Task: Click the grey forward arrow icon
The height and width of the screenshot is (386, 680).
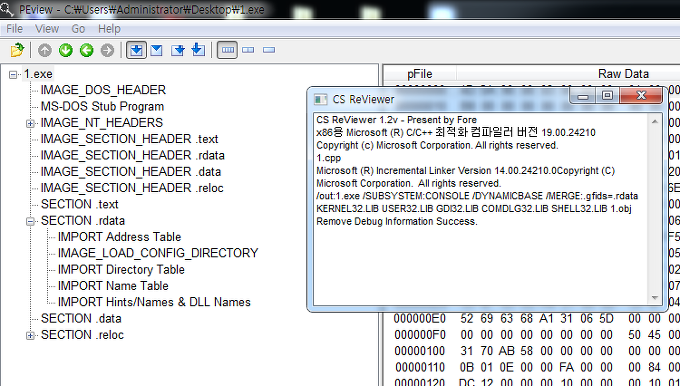Action: pyautogui.click(x=107, y=50)
